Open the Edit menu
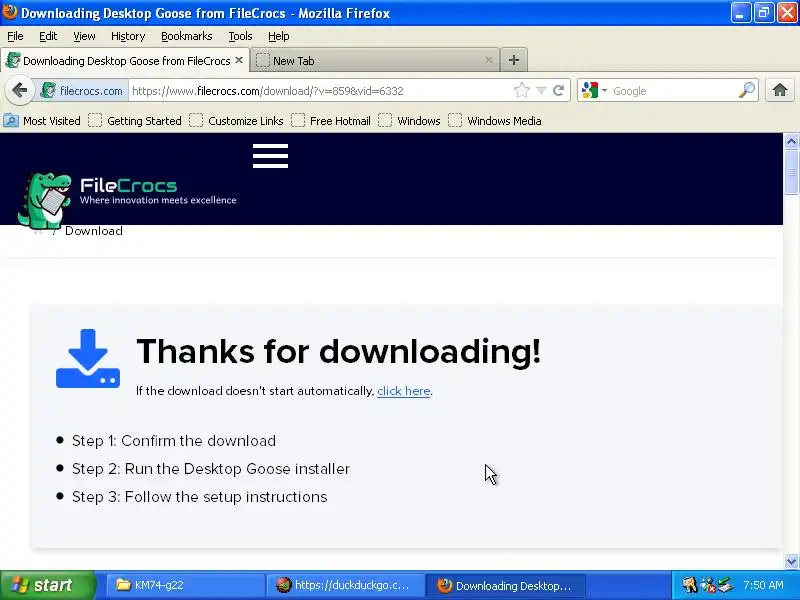This screenshot has height=600, width=800. pyautogui.click(x=48, y=36)
